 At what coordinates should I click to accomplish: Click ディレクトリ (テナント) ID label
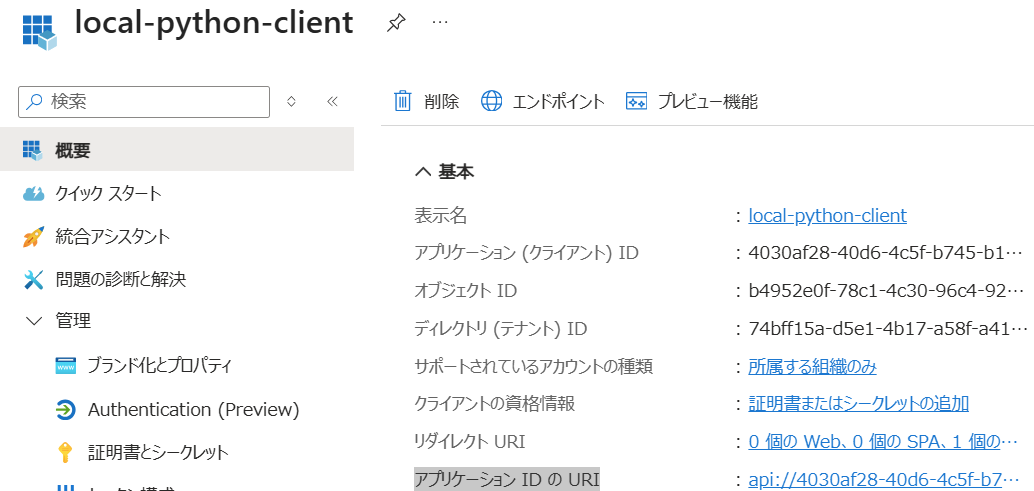click(x=501, y=328)
